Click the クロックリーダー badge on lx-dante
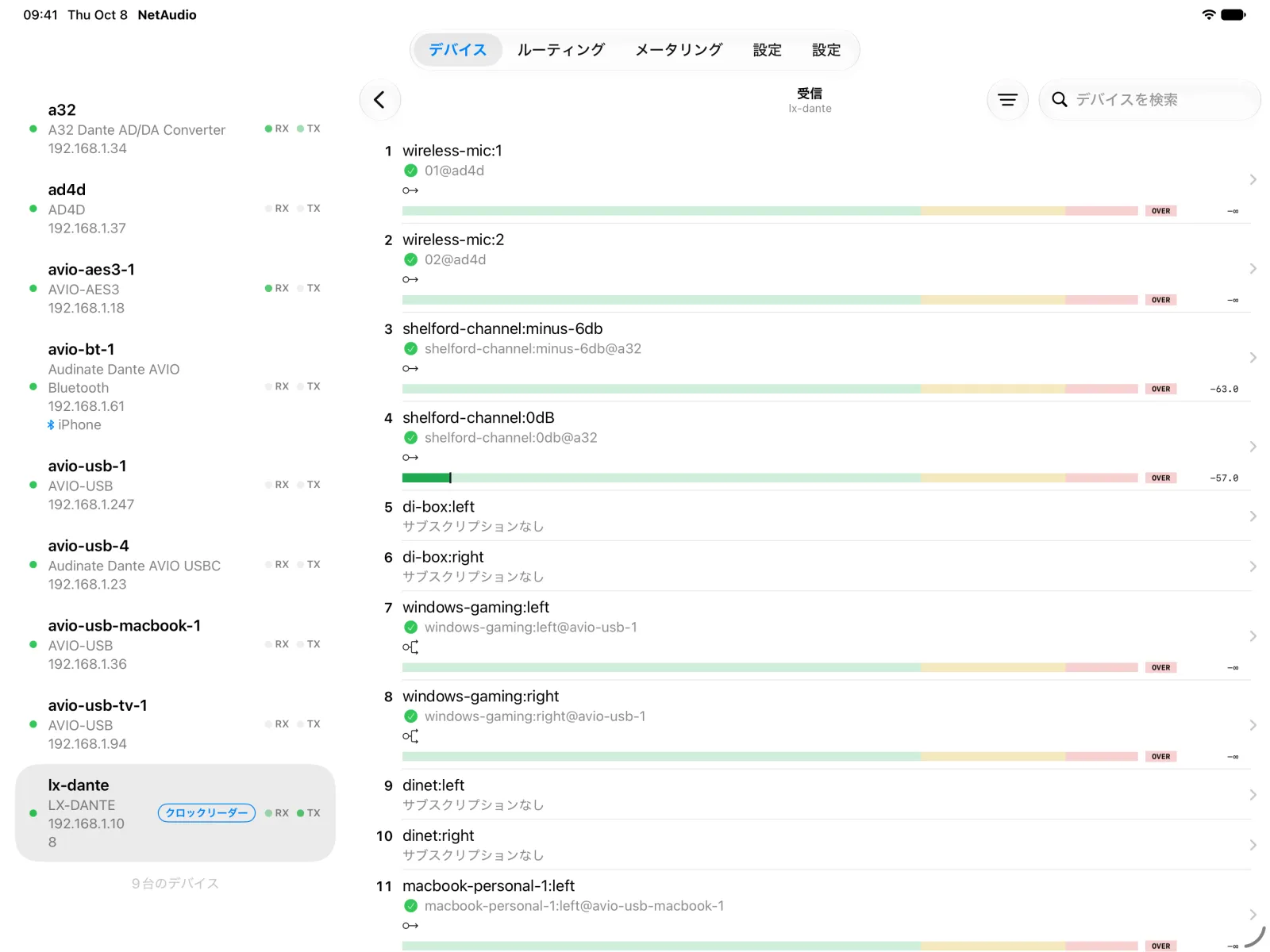Screen dimensions: 1270x952 click(x=206, y=813)
